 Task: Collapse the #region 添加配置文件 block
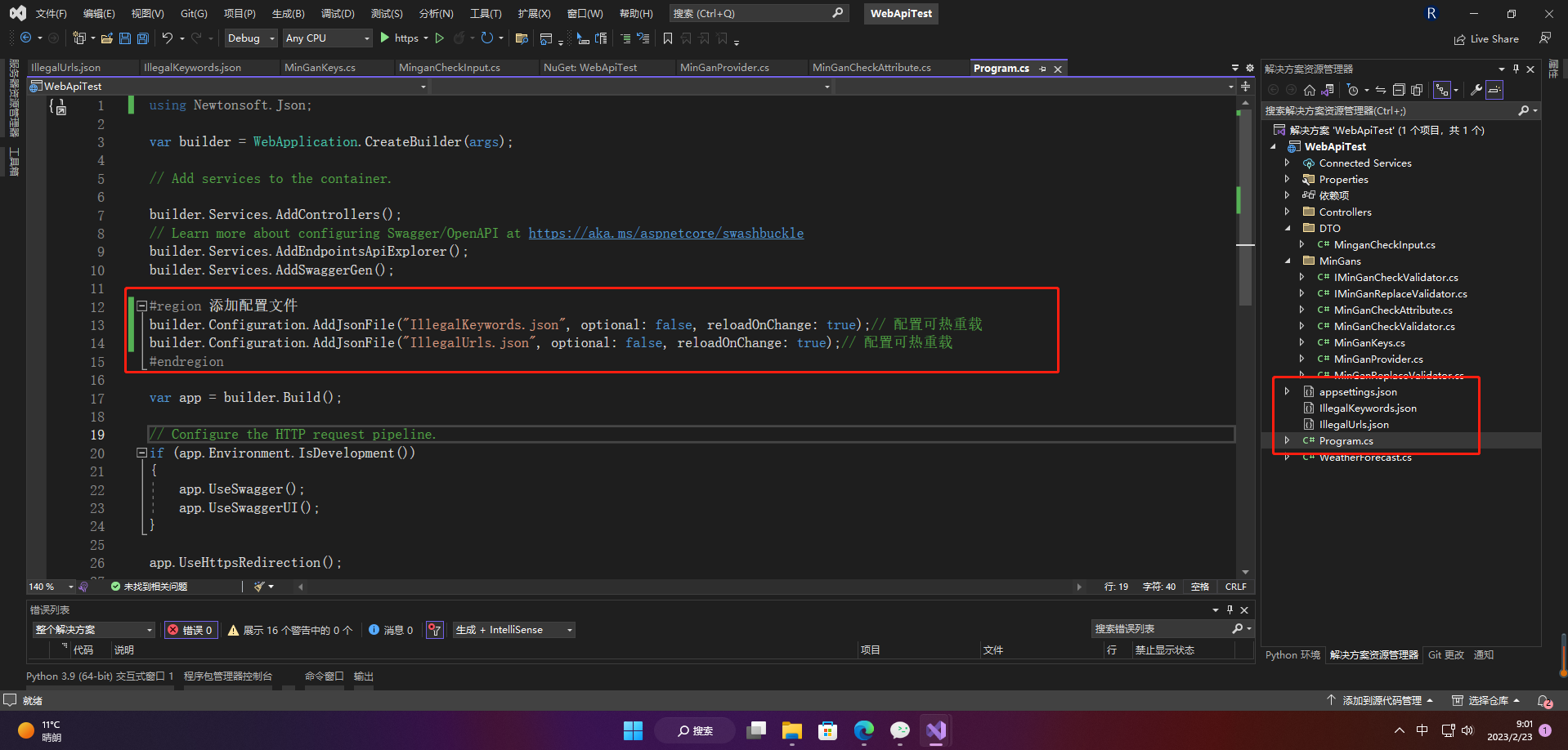pos(141,306)
